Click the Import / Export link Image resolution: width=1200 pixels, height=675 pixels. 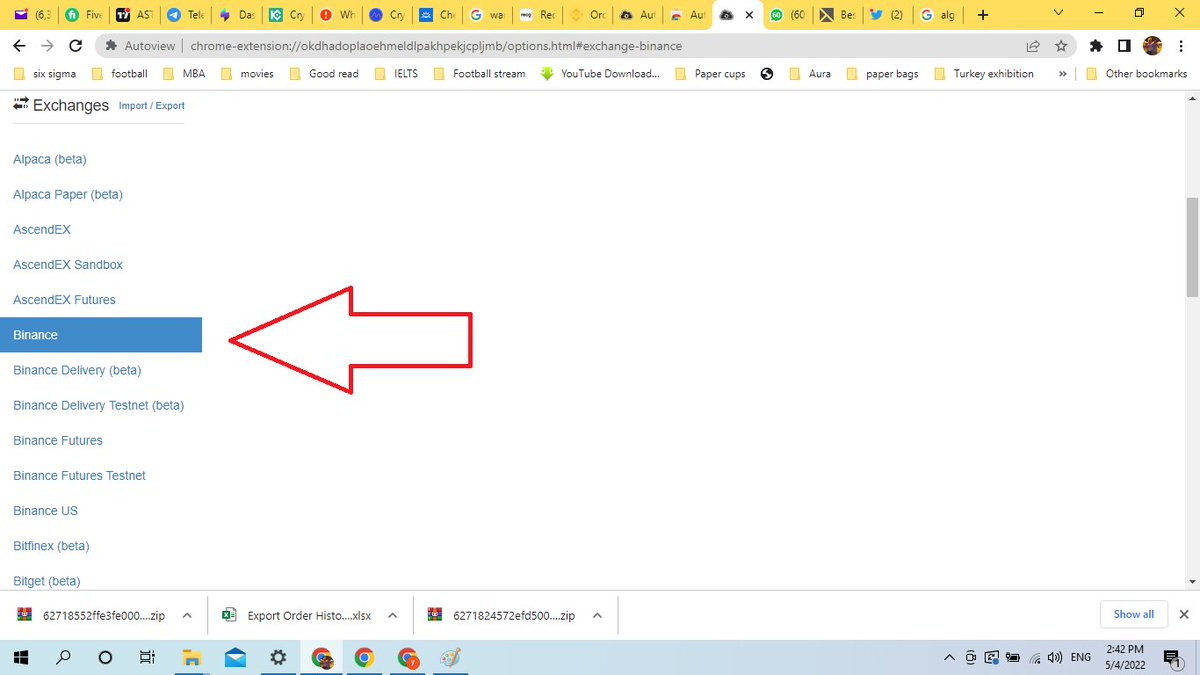pos(152,106)
